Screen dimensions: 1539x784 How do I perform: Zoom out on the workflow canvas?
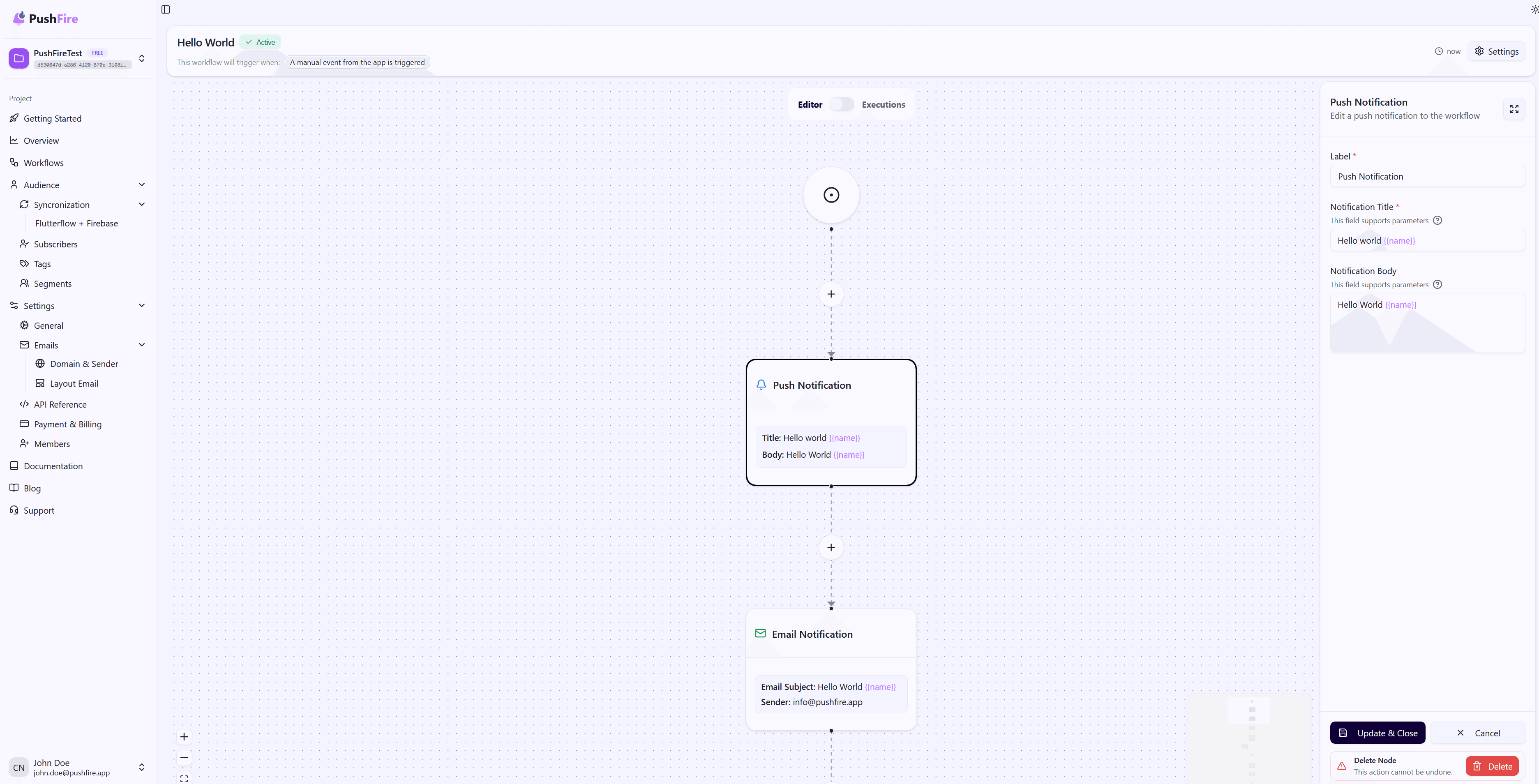184,758
